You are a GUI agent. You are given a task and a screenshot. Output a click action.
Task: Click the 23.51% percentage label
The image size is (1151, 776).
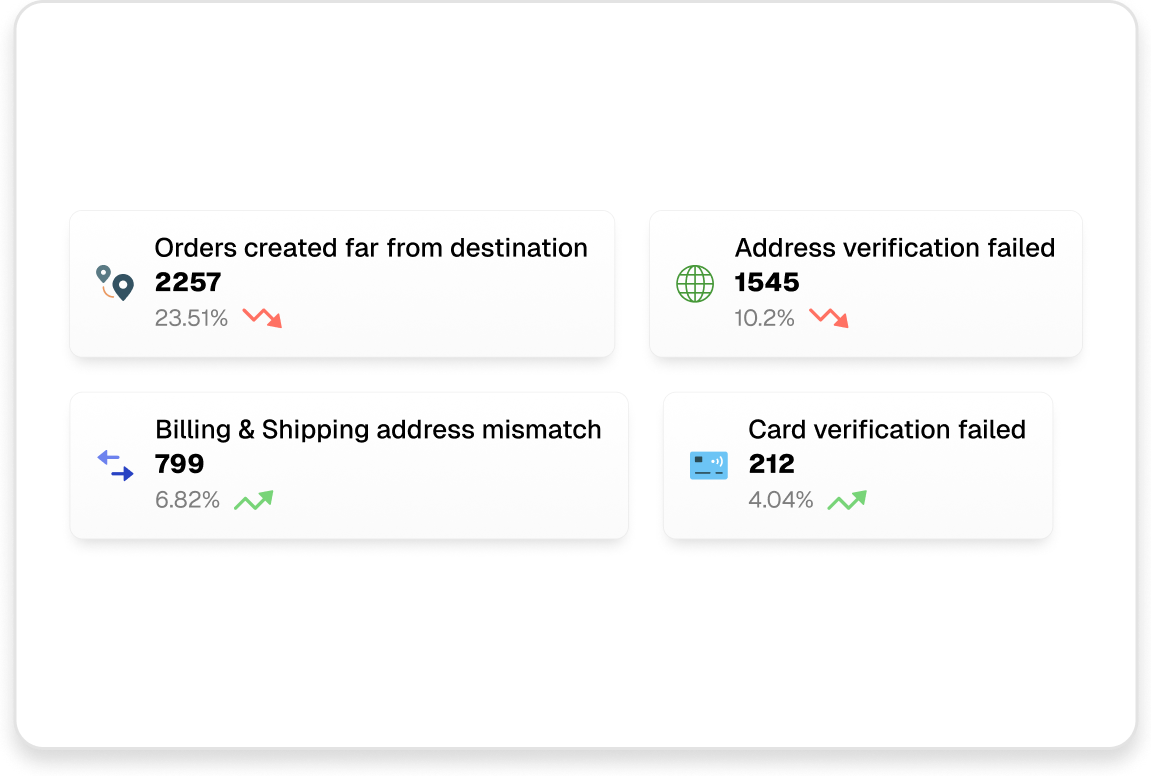191,318
